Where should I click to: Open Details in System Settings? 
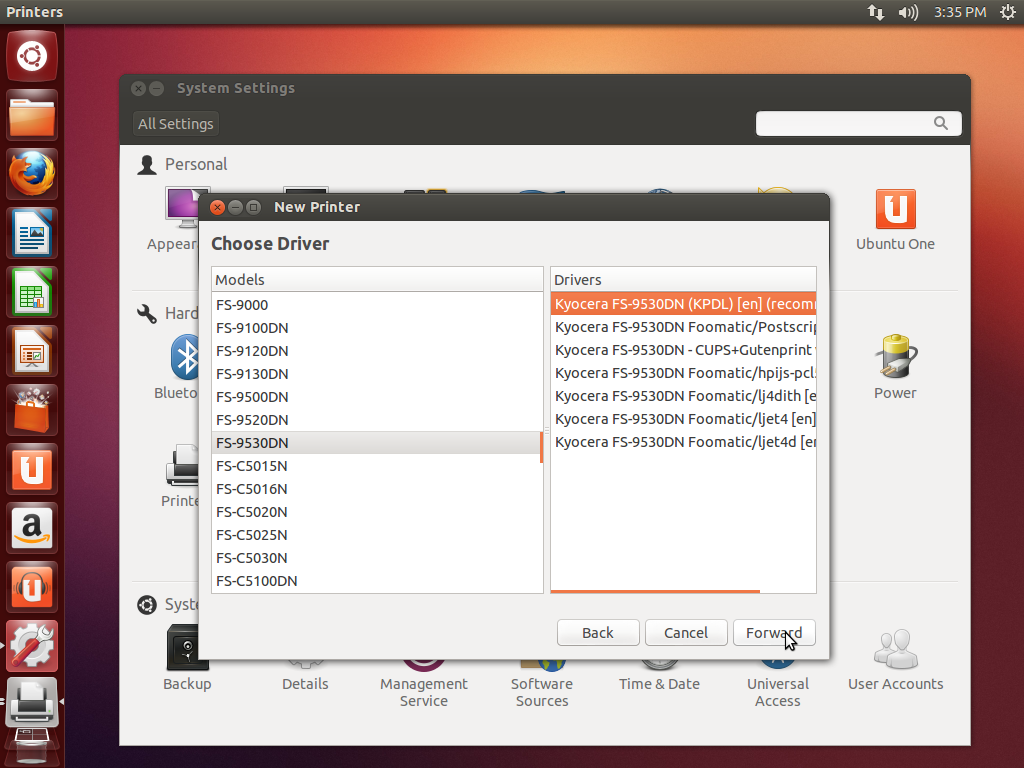tap(305, 676)
